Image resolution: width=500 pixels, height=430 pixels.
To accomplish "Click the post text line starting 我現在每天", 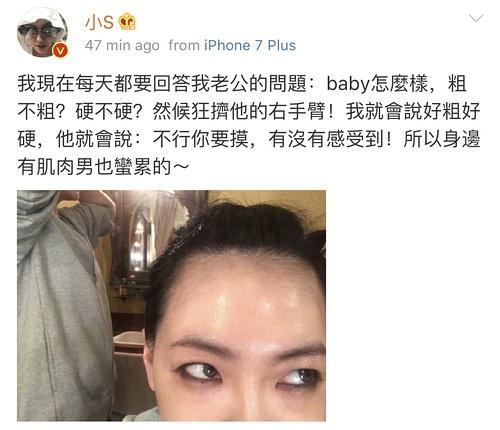I will [x=242, y=83].
